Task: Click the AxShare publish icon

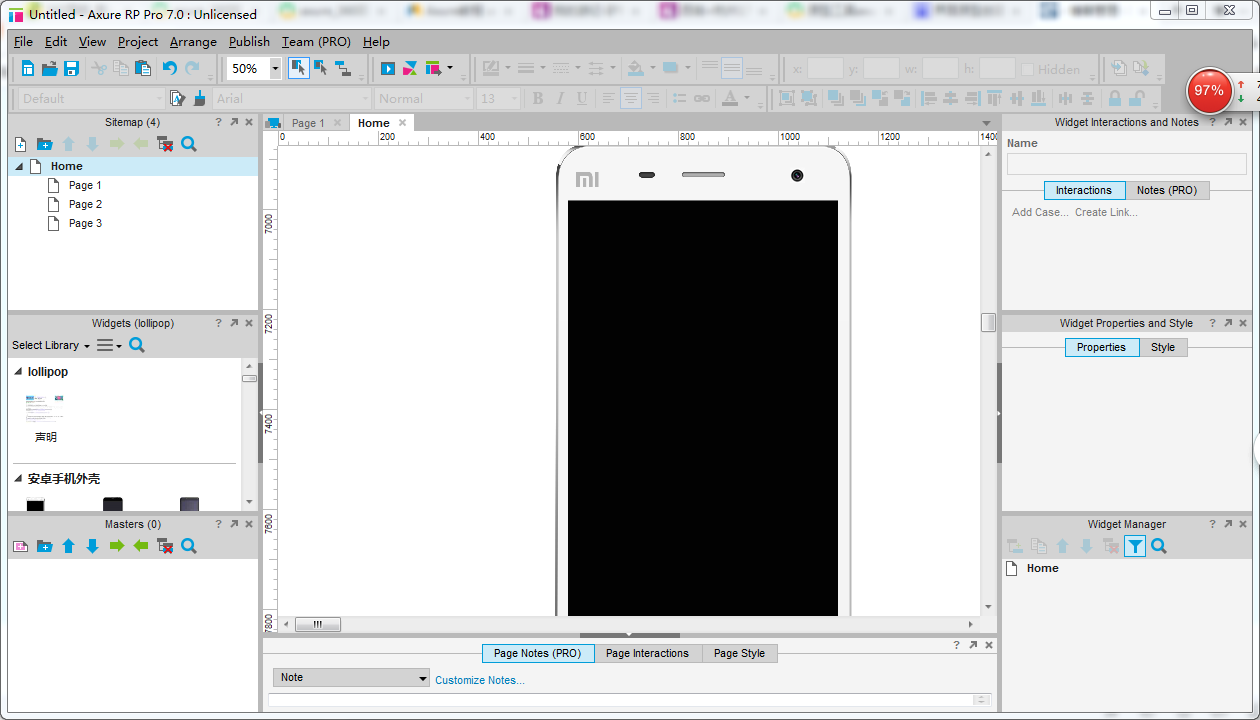Action: pos(410,68)
